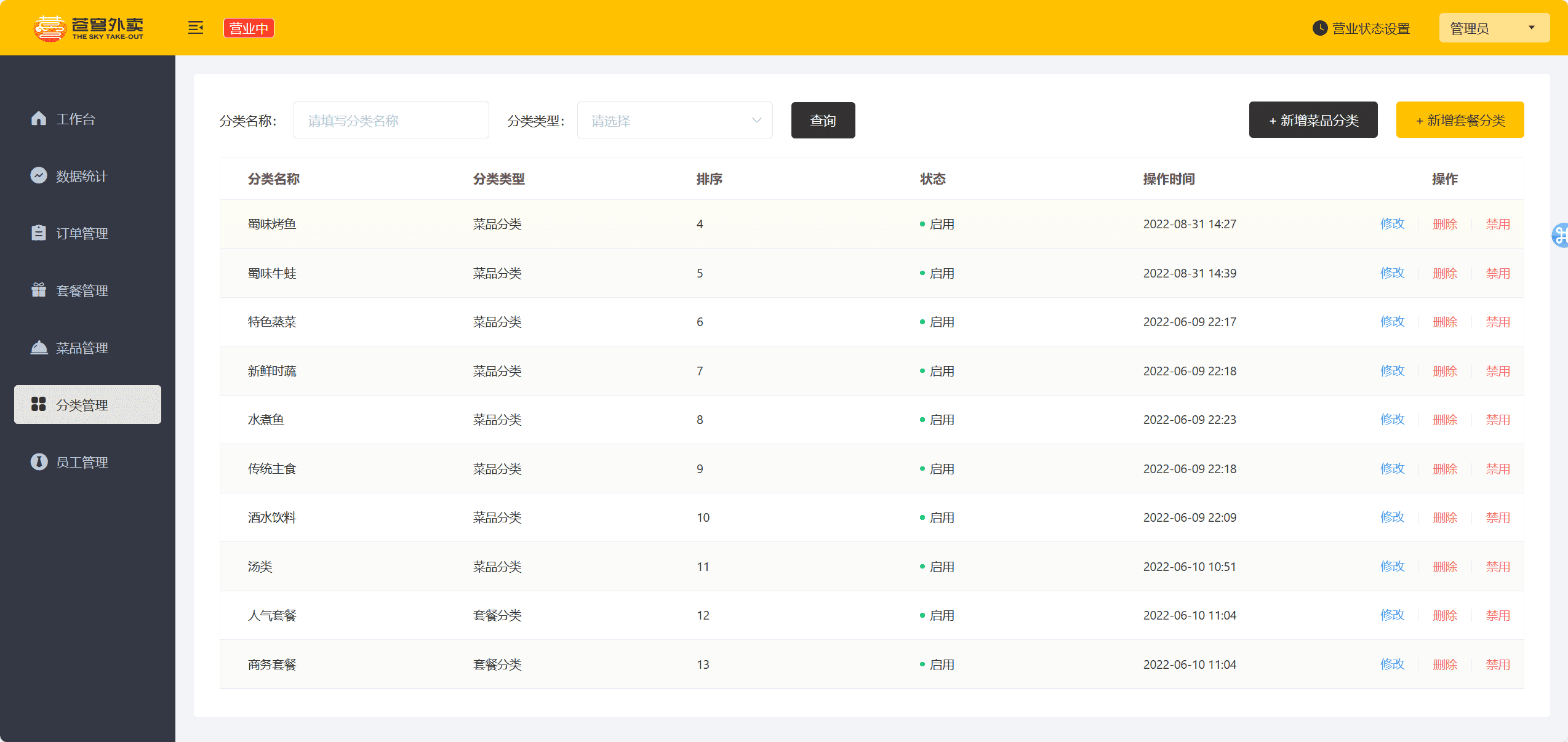Click 删除 for 蜀味烤鱼

pyautogui.click(x=1445, y=224)
